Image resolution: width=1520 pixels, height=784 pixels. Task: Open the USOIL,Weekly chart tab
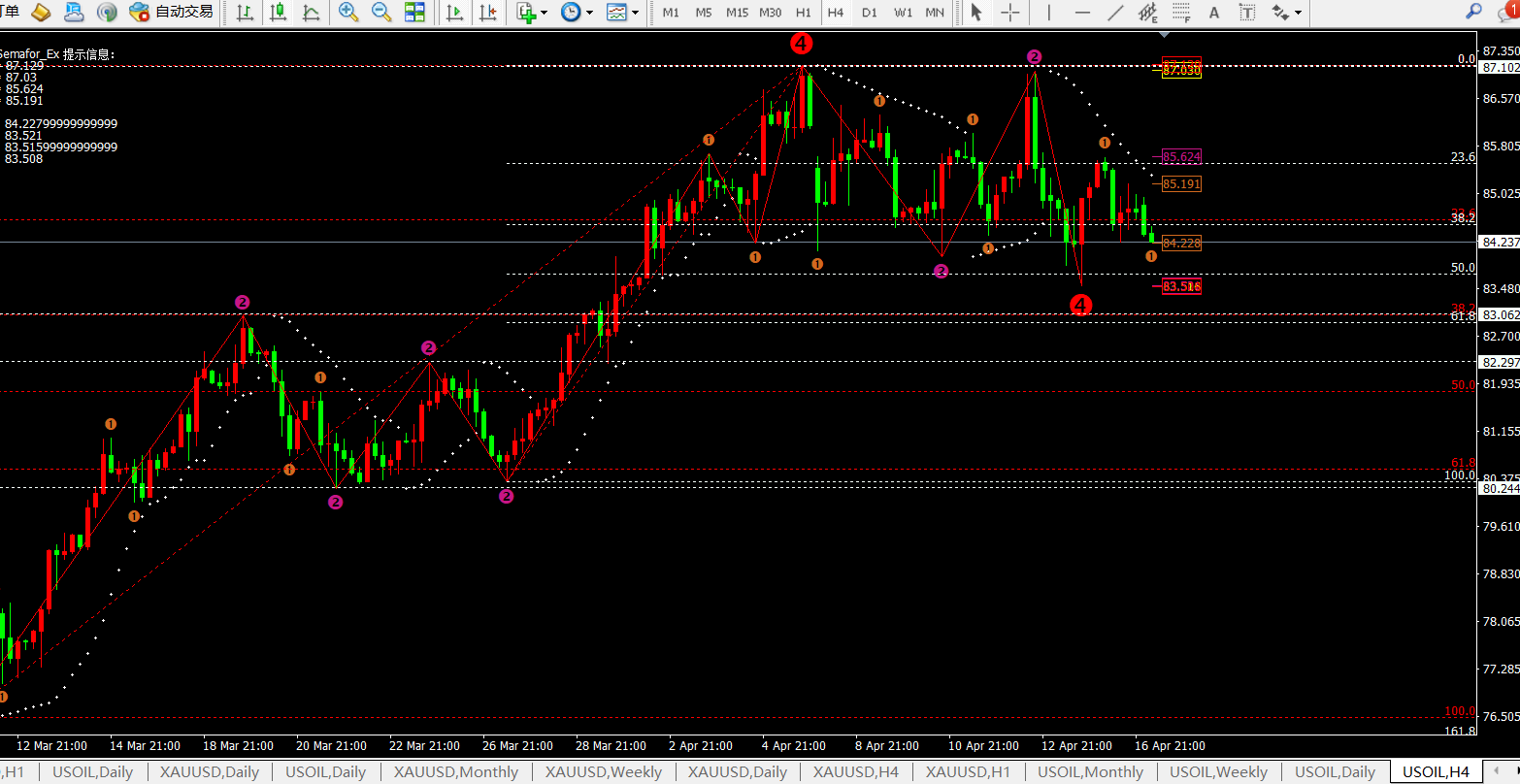pyautogui.click(x=1218, y=772)
